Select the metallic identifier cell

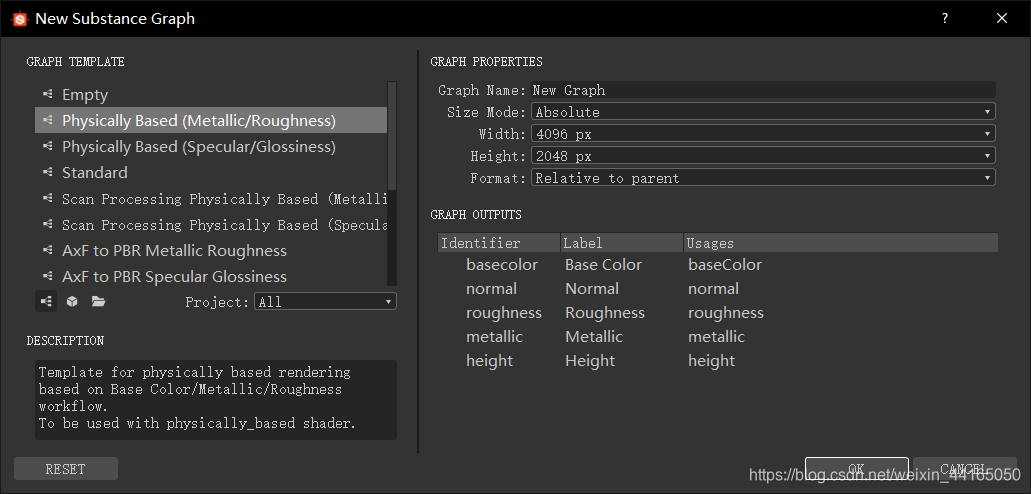[x=494, y=337]
